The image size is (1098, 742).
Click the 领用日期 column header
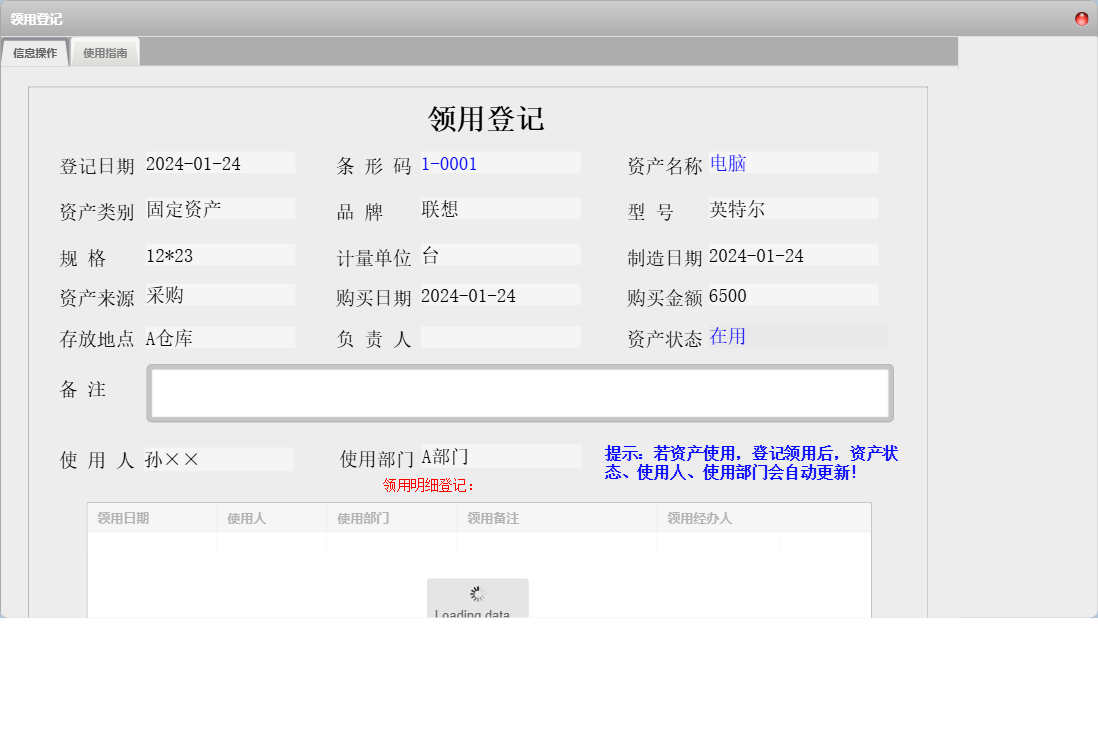(x=150, y=517)
